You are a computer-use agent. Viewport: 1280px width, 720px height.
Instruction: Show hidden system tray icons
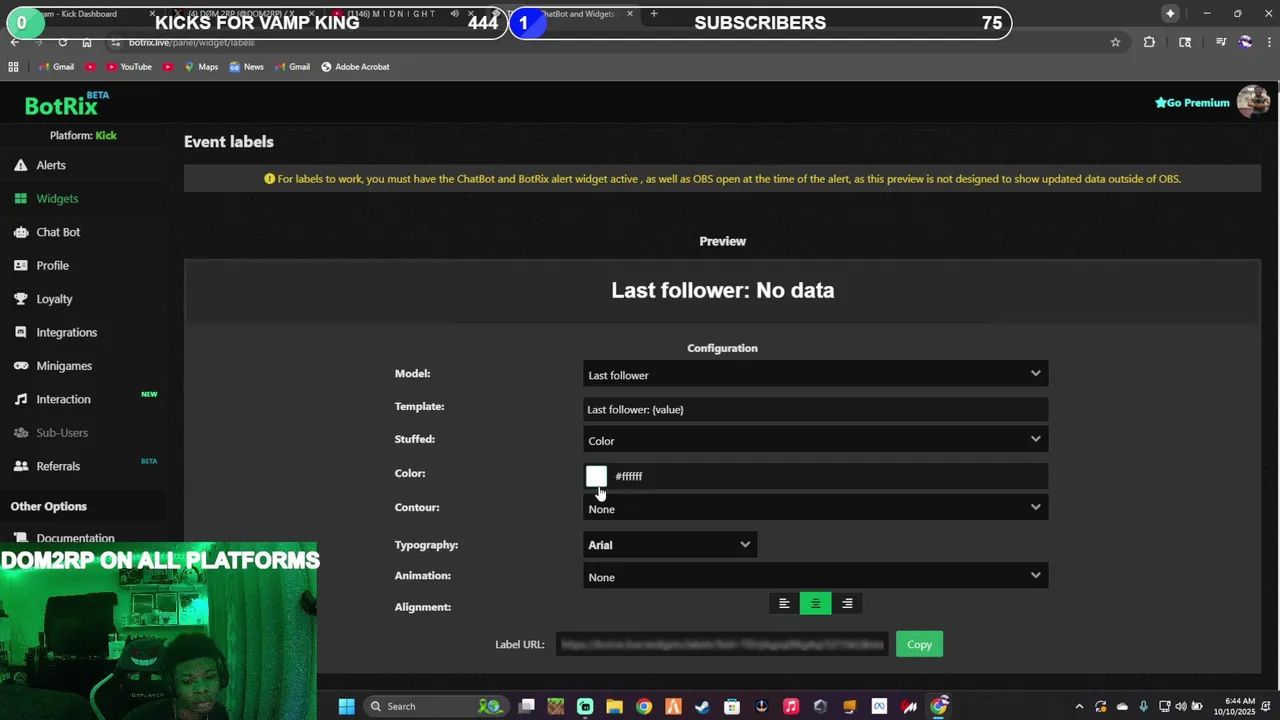pos(1079,706)
